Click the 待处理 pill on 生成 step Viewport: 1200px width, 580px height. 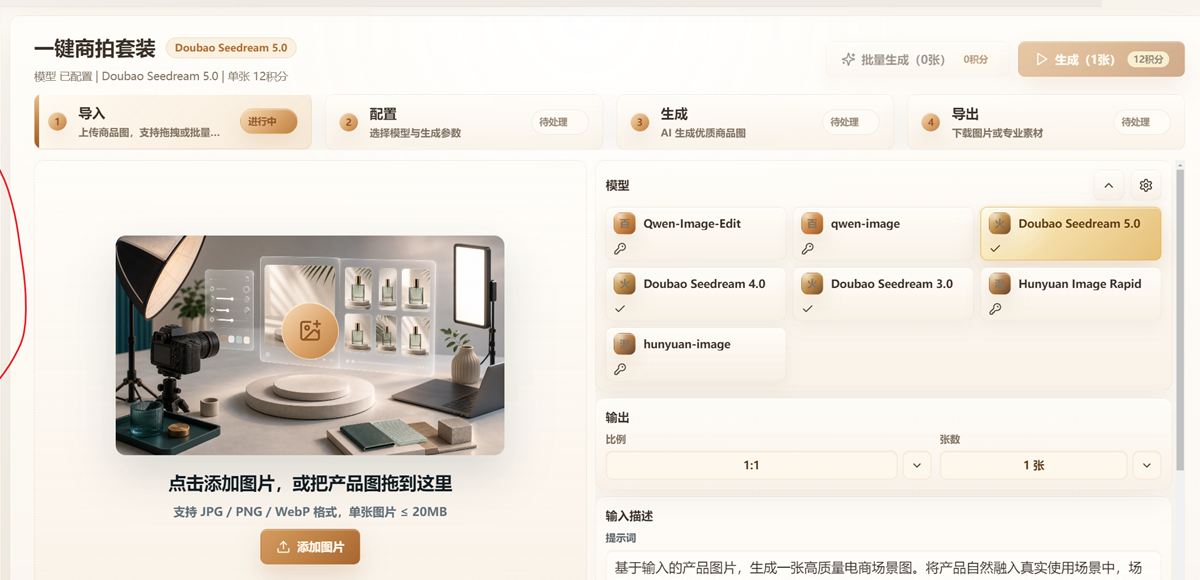850,122
